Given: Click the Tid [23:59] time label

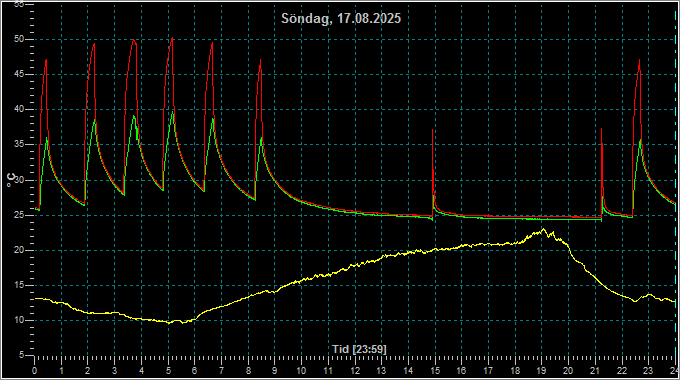Looking at the screenshot, I should coord(359,349).
